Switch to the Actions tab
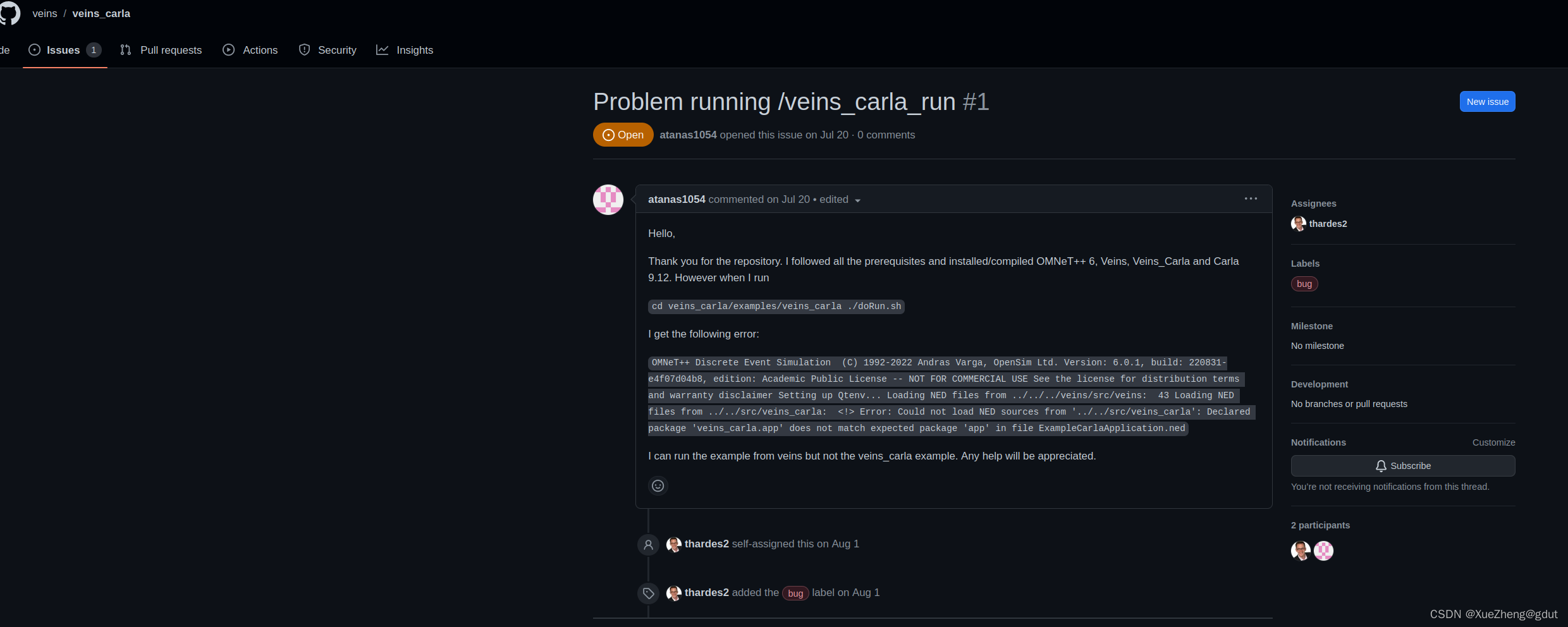 (x=250, y=50)
